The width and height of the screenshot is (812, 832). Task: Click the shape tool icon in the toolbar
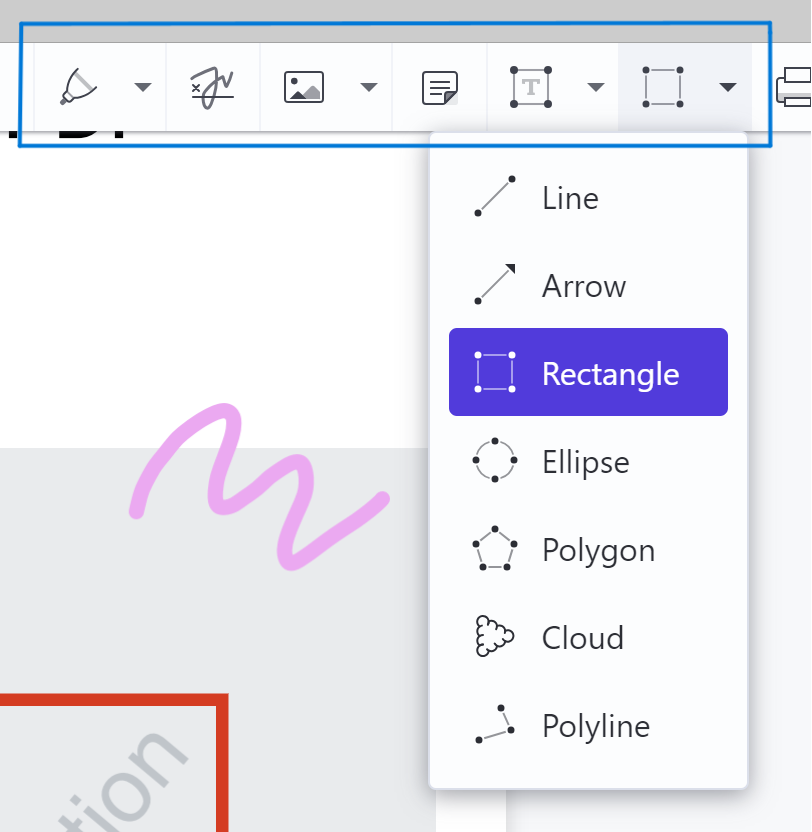661,87
